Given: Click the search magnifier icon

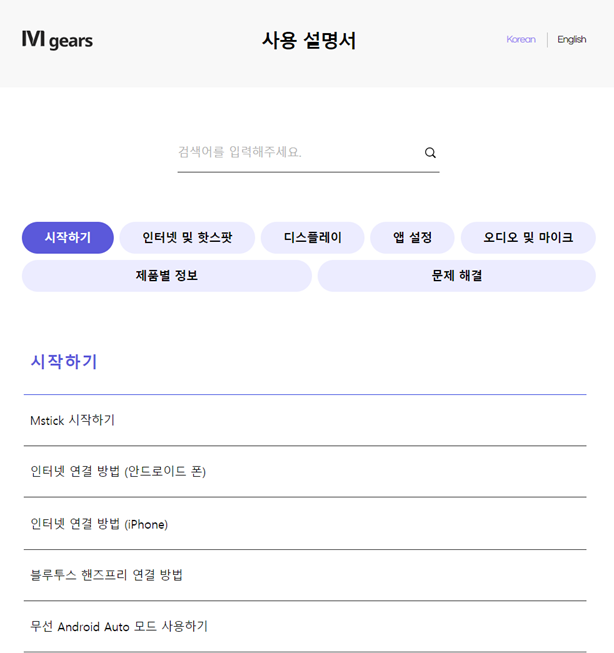Looking at the screenshot, I should coord(430,153).
